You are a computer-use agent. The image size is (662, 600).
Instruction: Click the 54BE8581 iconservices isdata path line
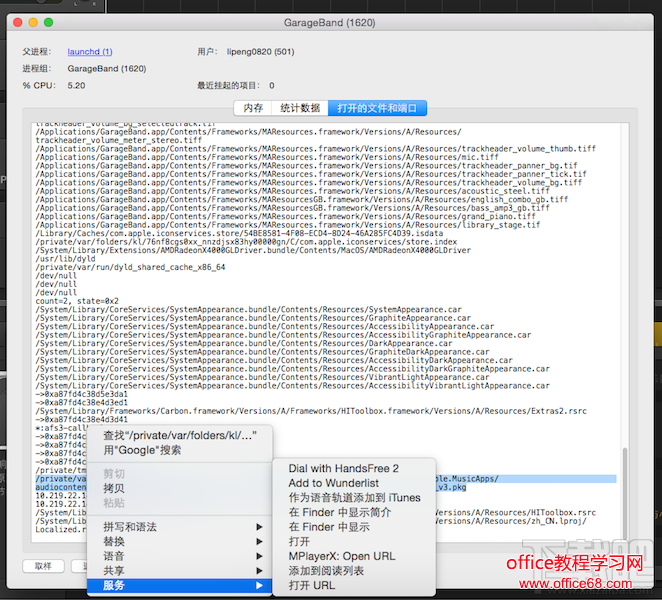[239, 233]
